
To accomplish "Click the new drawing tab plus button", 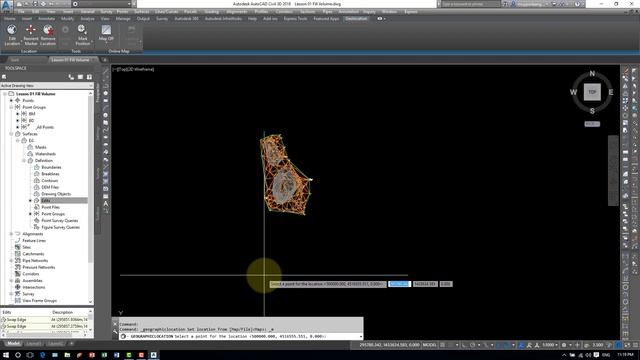I will click(x=104, y=60).
